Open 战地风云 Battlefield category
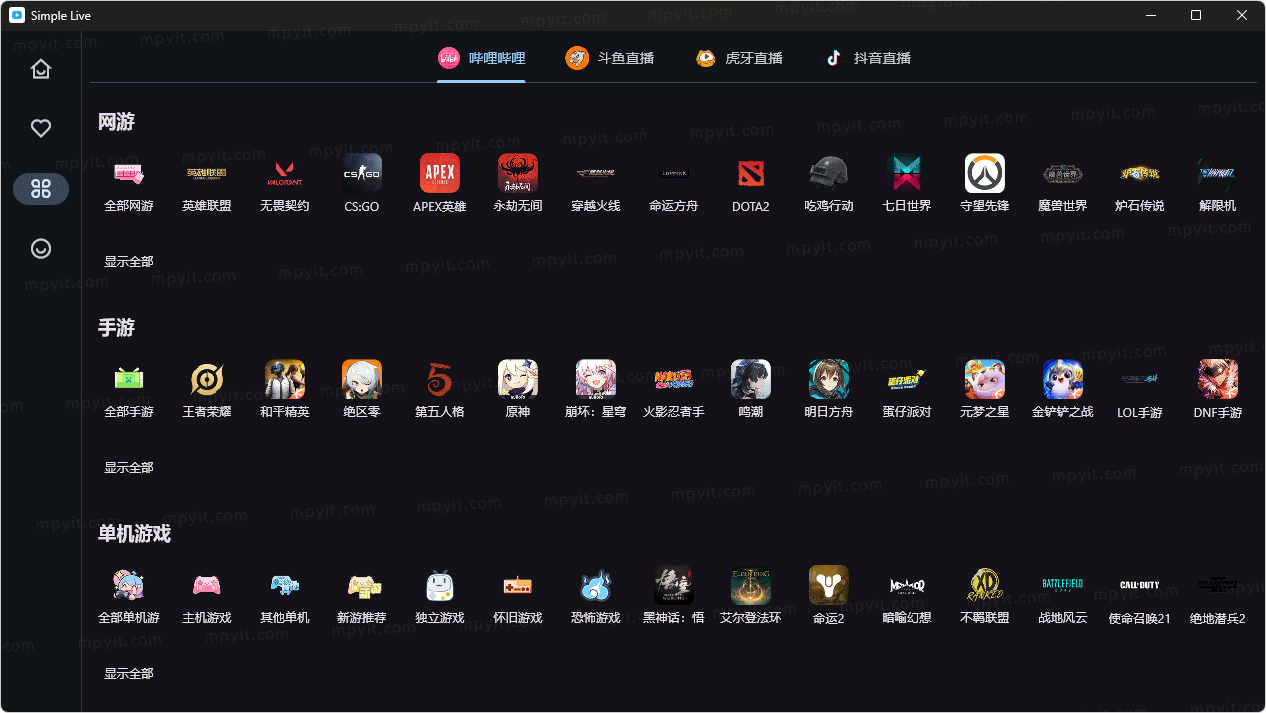This screenshot has height=713, width=1266. pos(1063,595)
